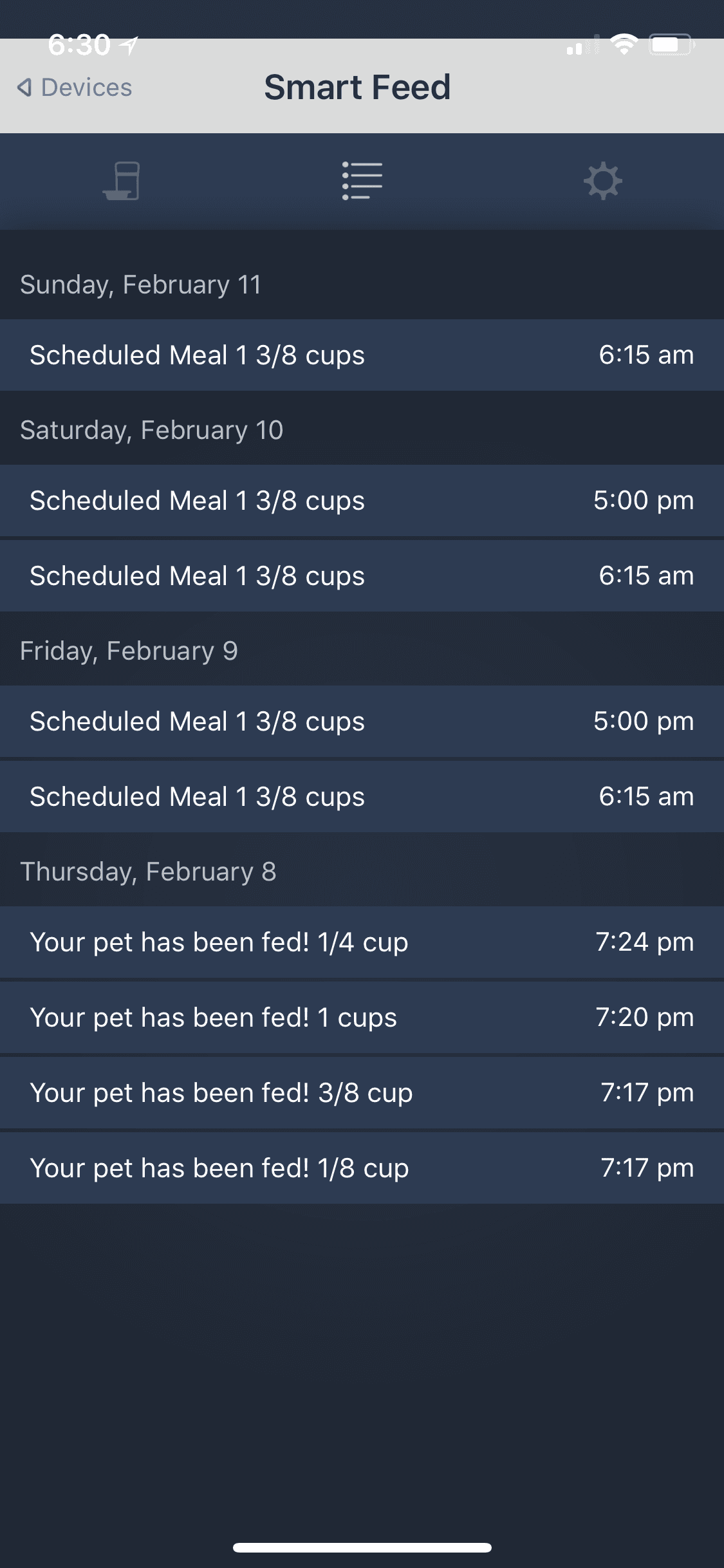Open Sunday's 6:15 am Scheduled Meal entry
The width and height of the screenshot is (724, 1568).
tap(362, 355)
